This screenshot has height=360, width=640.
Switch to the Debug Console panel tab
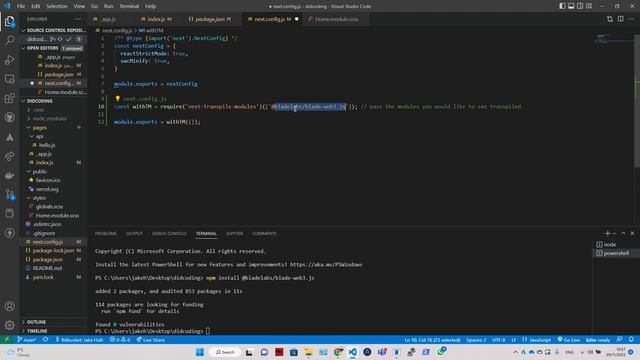point(169,233)
